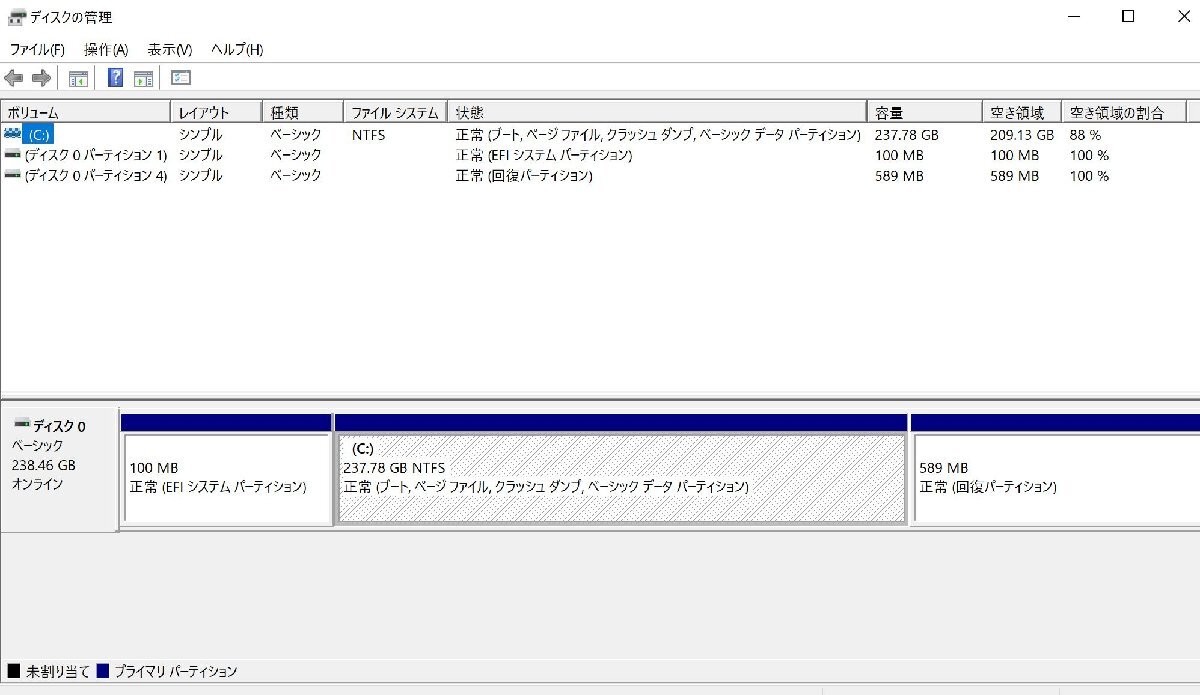Click the Disk Management title bar icon
Viewport: 1200px width, 695px height.
coord(16,17)
